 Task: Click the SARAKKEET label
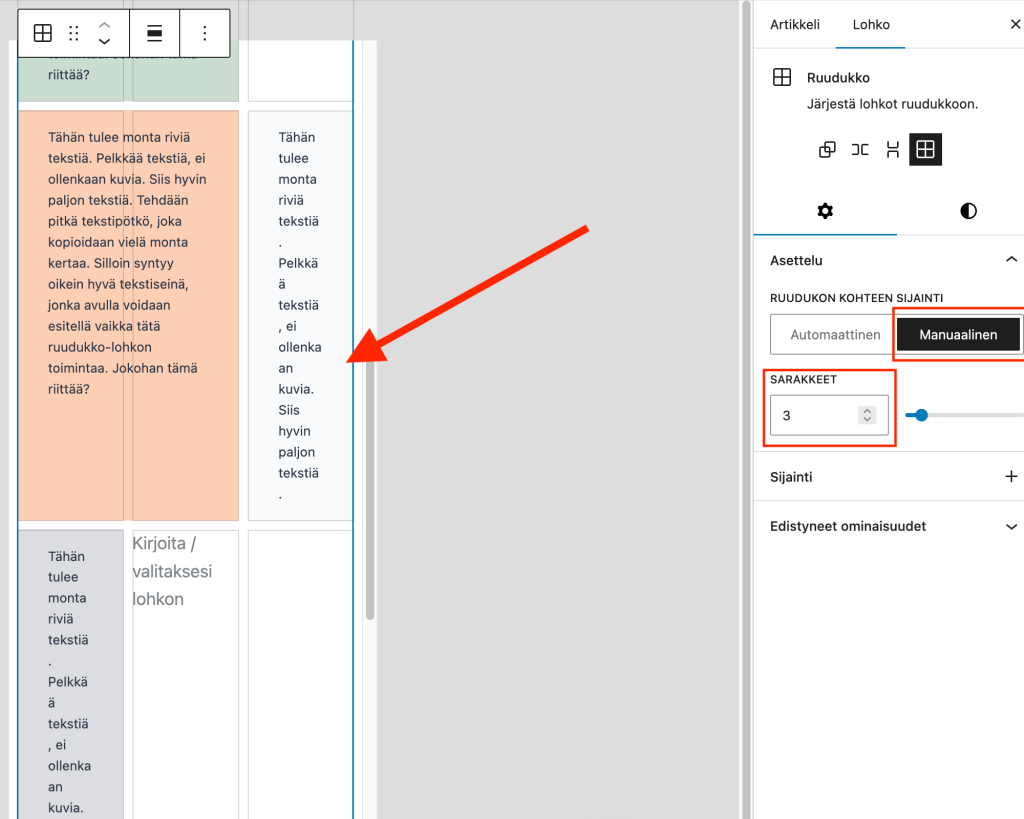[803, 379]
